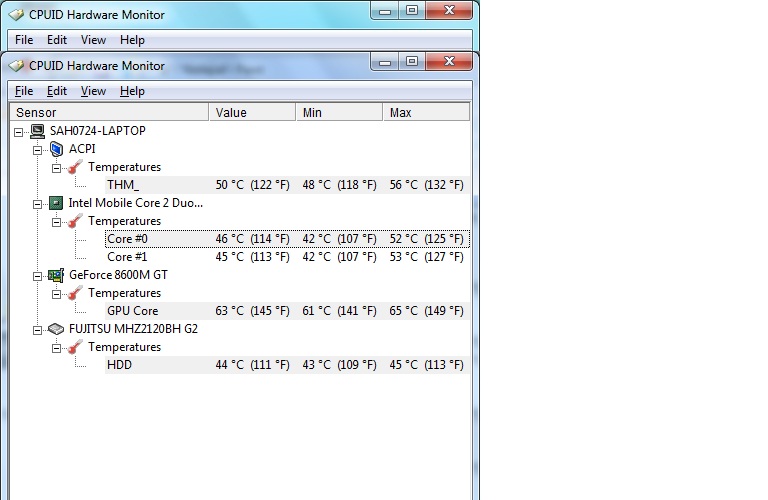This screenshot has width=768, height=500.
Task: Open the View menu in front window
Action: (x=93, y=91)
